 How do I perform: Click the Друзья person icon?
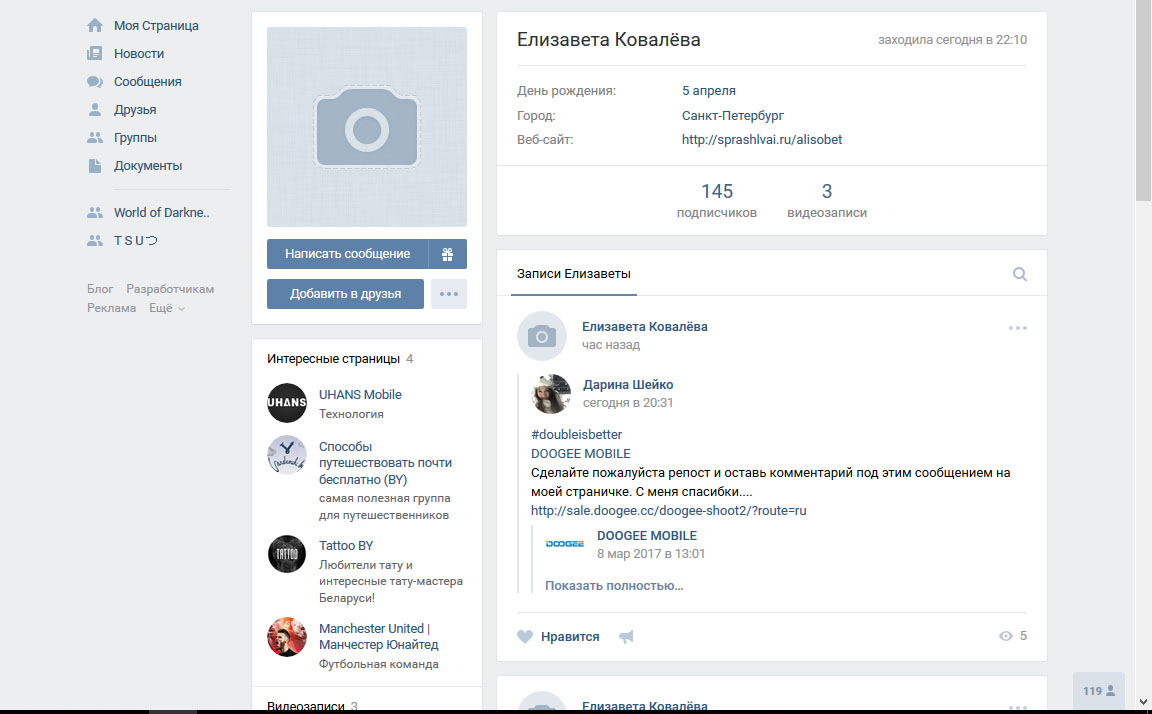95,109
